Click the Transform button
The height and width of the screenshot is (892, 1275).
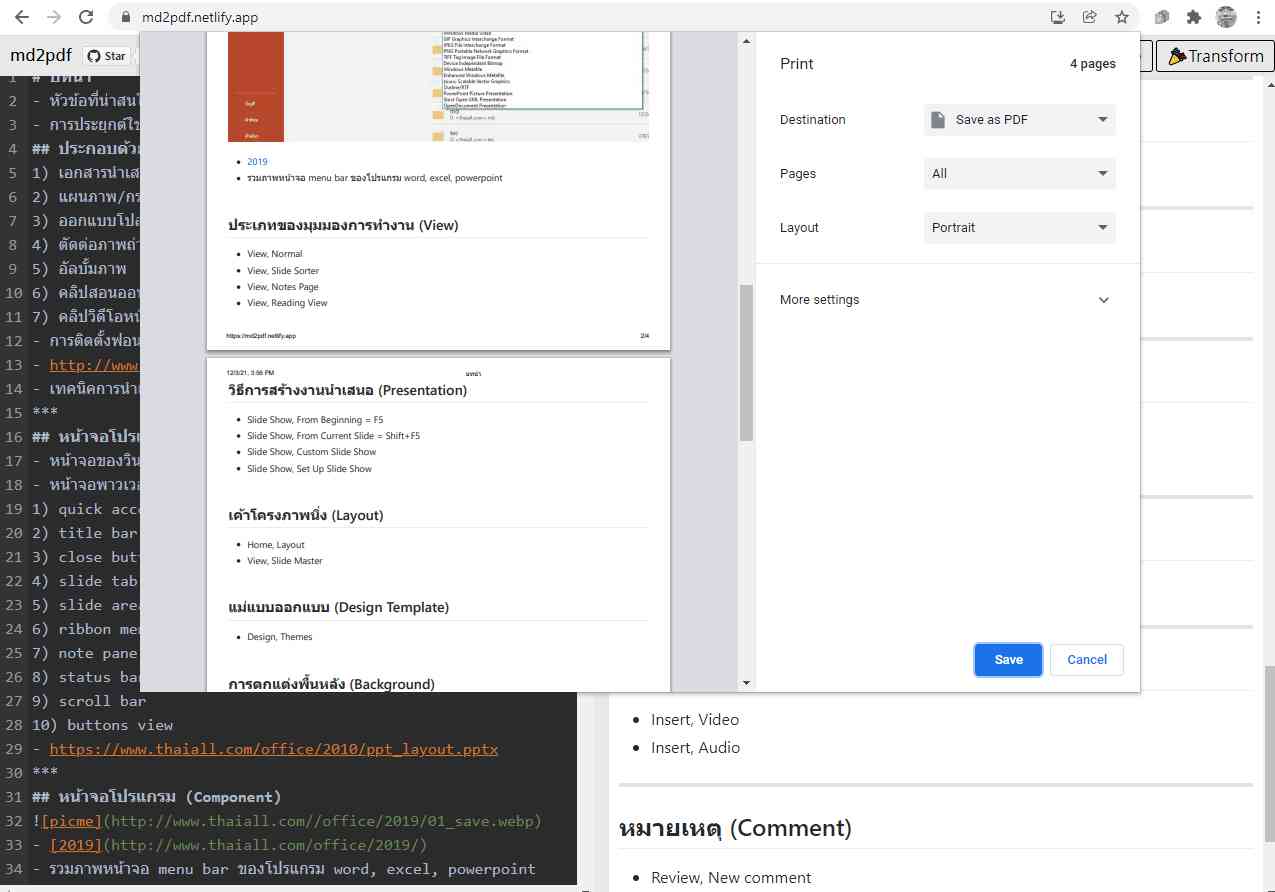pos(1215,56)
